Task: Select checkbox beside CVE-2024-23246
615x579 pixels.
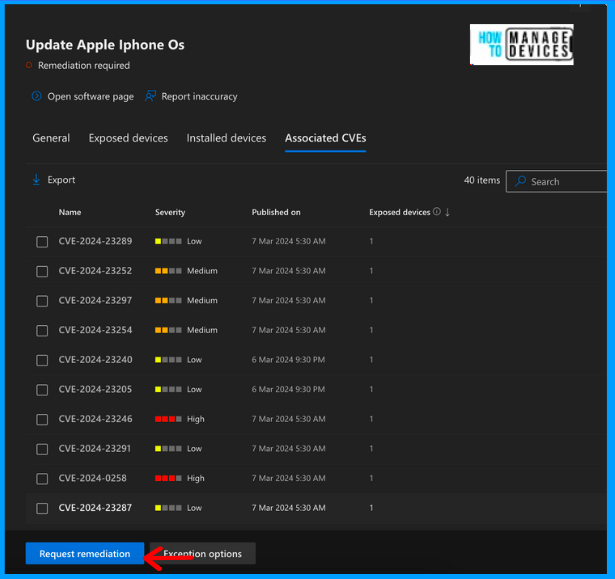Action: pyautogui.click(x=42, y=419)
